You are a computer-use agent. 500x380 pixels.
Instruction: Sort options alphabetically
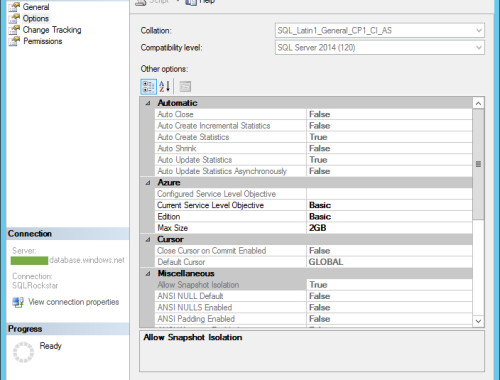165,87
